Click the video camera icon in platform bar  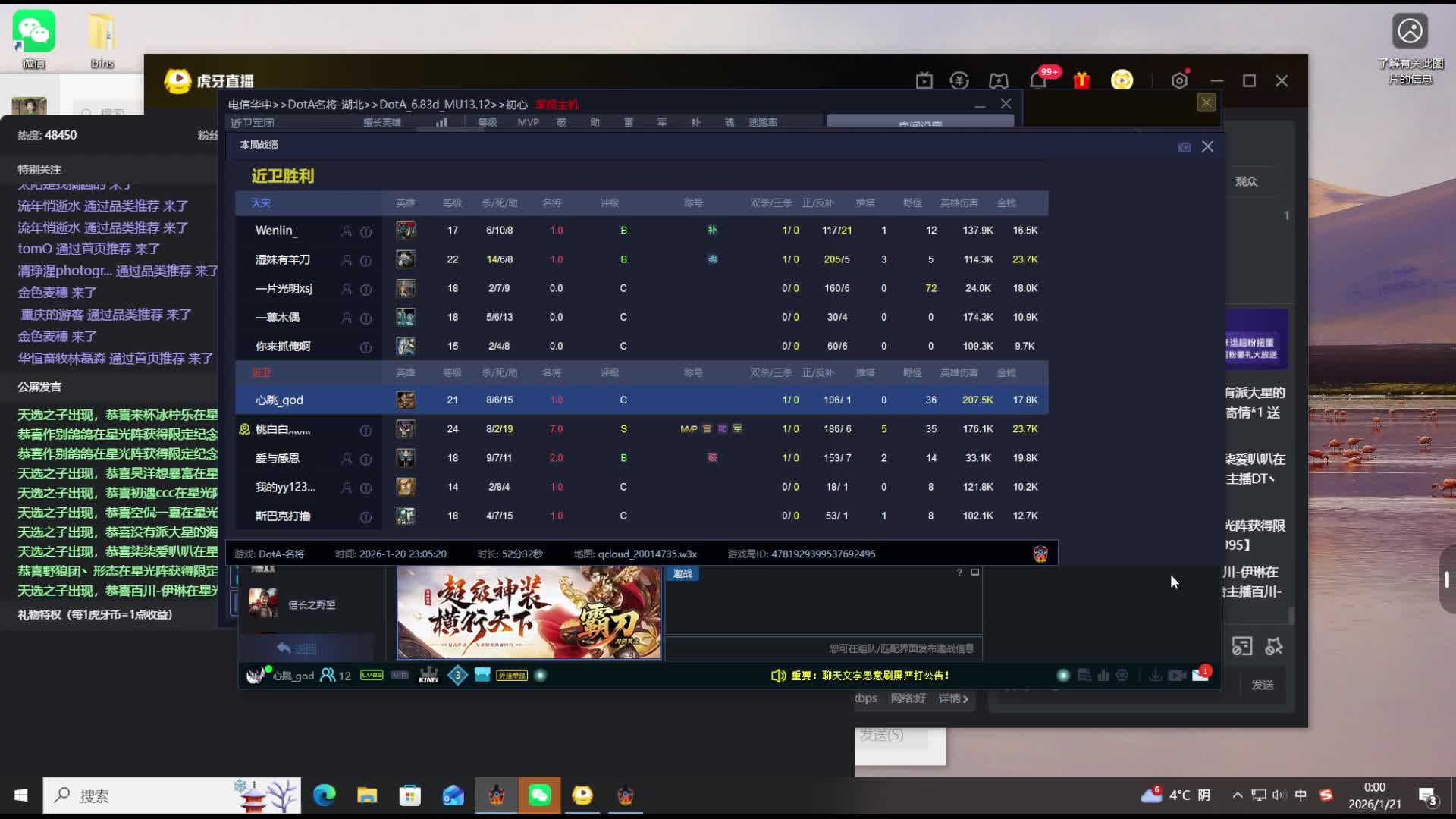coord(1177,675)
